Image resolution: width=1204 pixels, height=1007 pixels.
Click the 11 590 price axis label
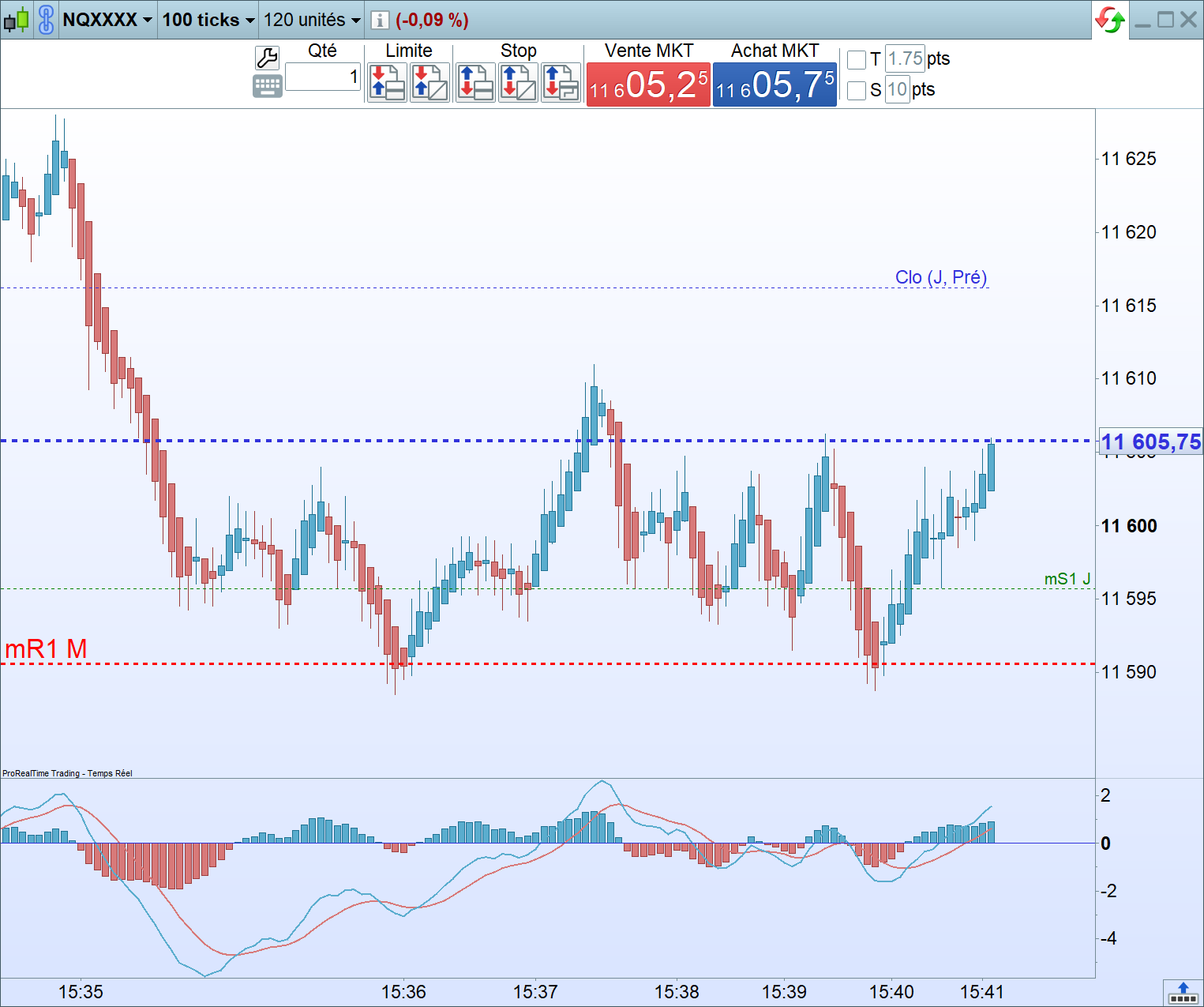pyautogui.click(x=1129, y=672)
